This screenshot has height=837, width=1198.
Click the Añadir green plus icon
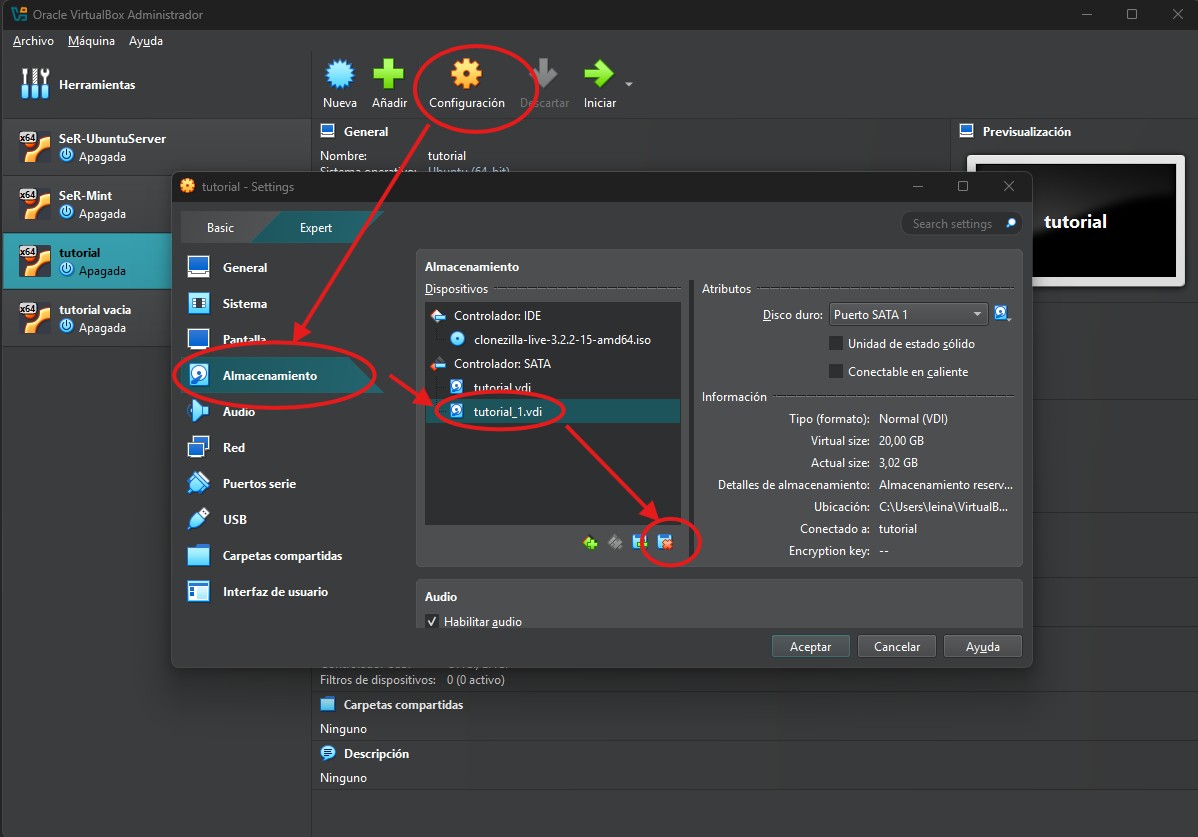pyautogui.click(x=388, y=74)
